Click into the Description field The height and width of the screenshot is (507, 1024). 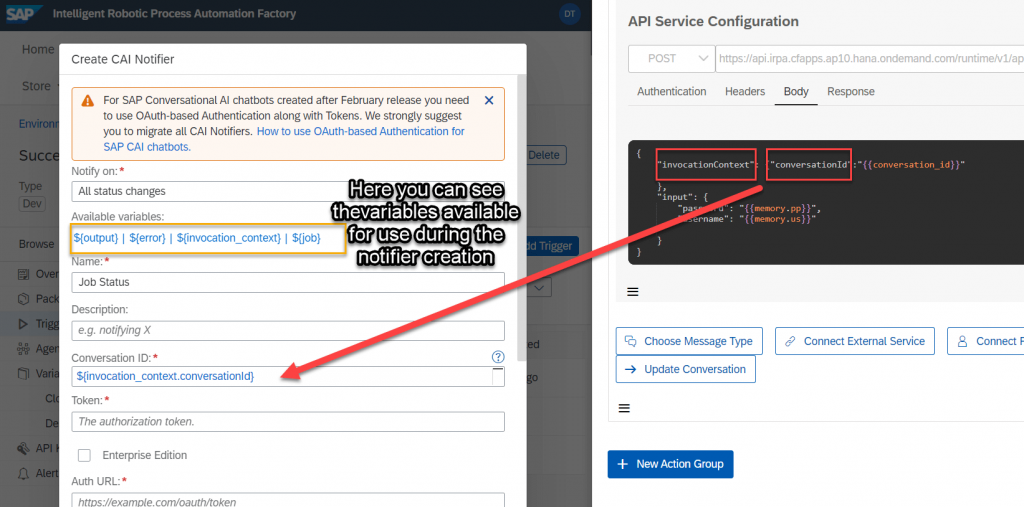click(x=287, y=331)
